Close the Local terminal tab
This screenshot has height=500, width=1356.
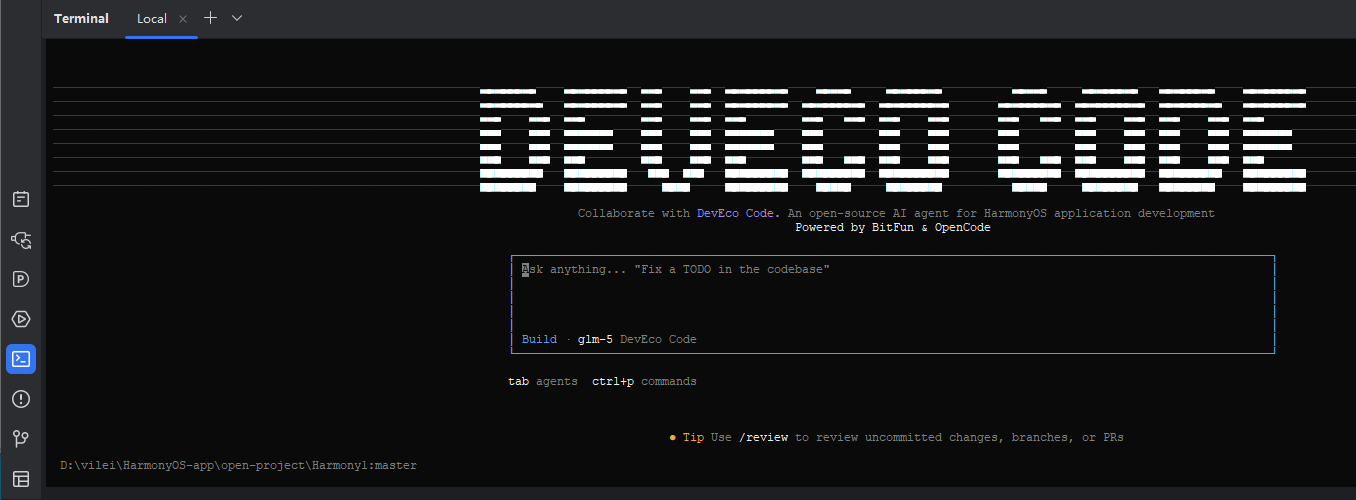183,19
